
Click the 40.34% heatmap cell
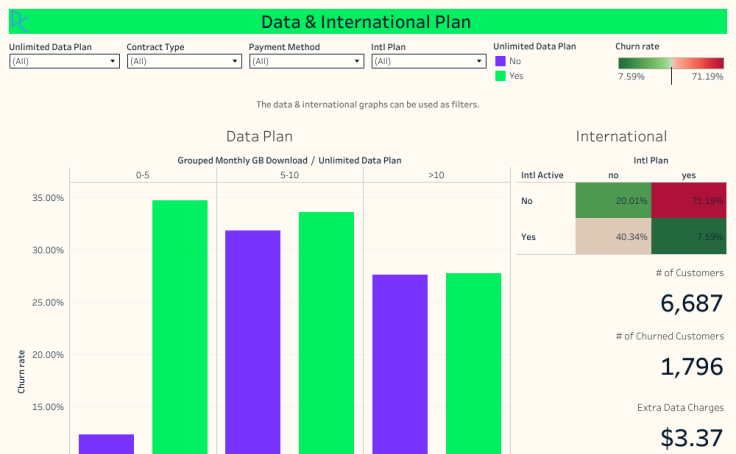(x=613, y=237)
